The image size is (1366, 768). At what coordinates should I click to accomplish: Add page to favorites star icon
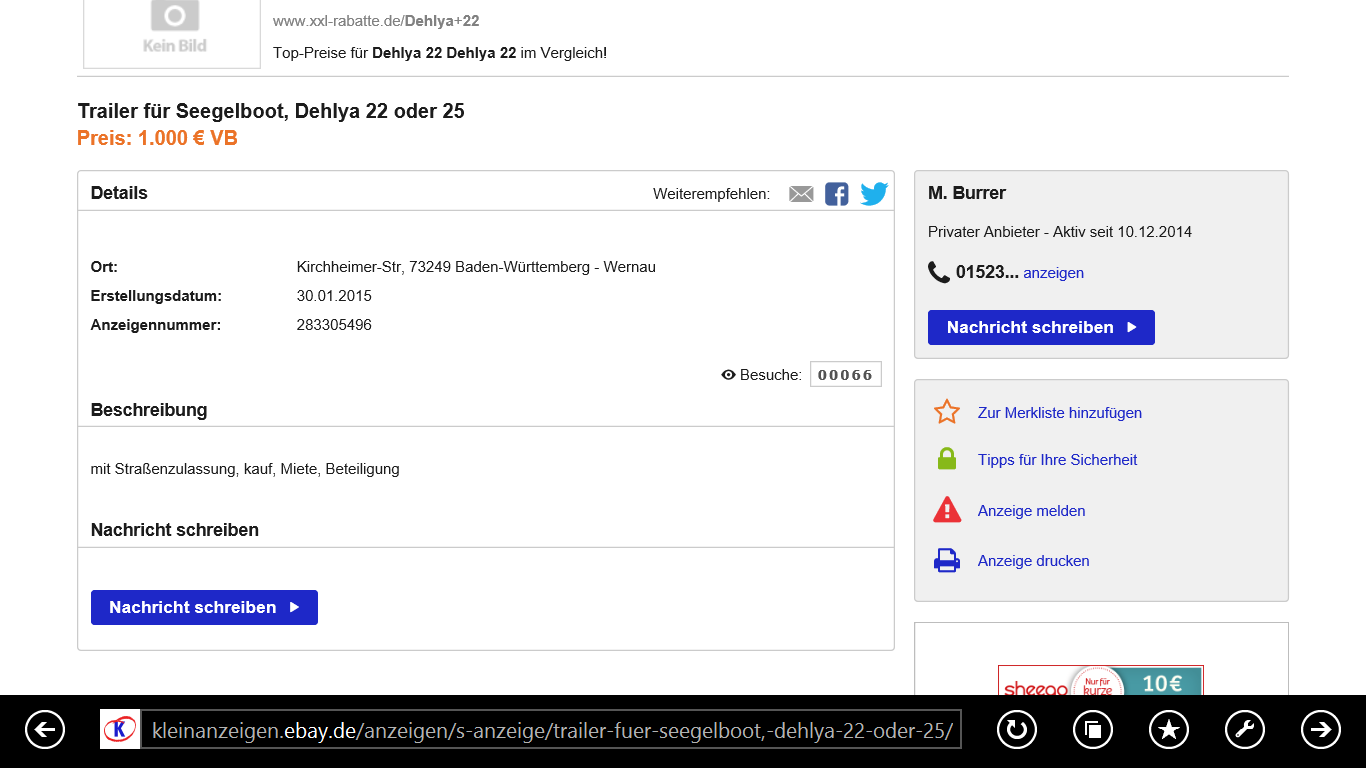click(1169, 730)
